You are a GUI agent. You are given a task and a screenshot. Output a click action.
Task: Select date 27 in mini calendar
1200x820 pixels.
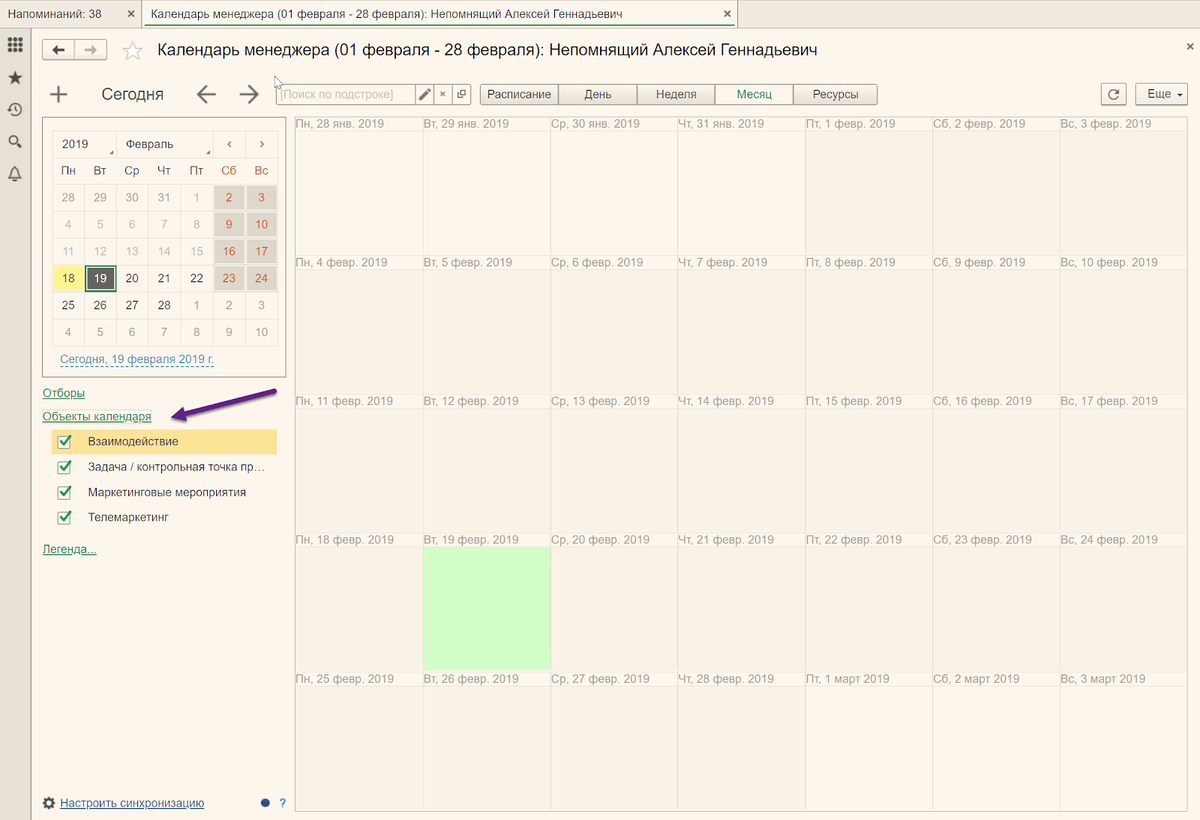click(132, 305)
